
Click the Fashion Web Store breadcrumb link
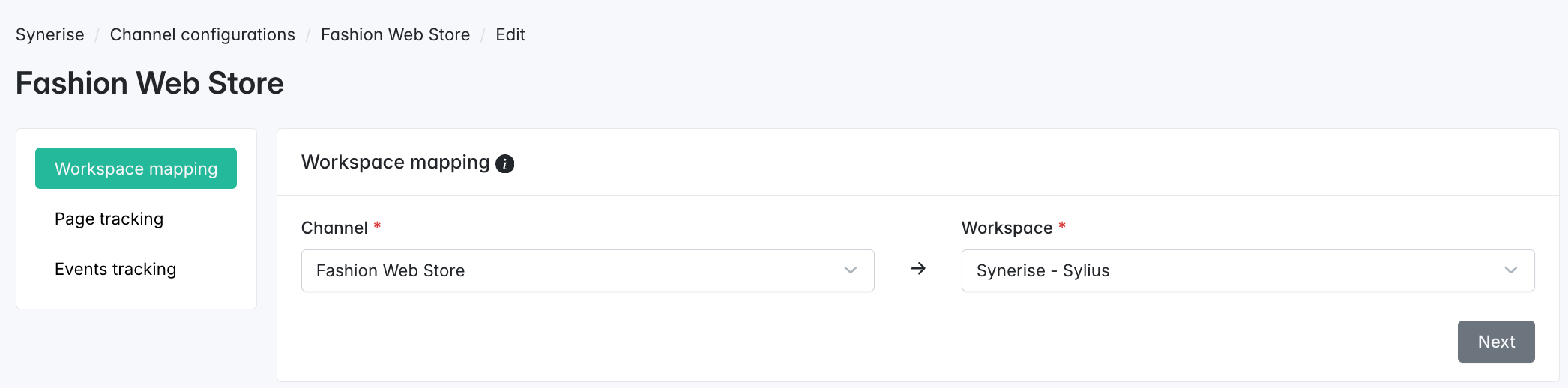pyautogui.click(x=395, y=34)
